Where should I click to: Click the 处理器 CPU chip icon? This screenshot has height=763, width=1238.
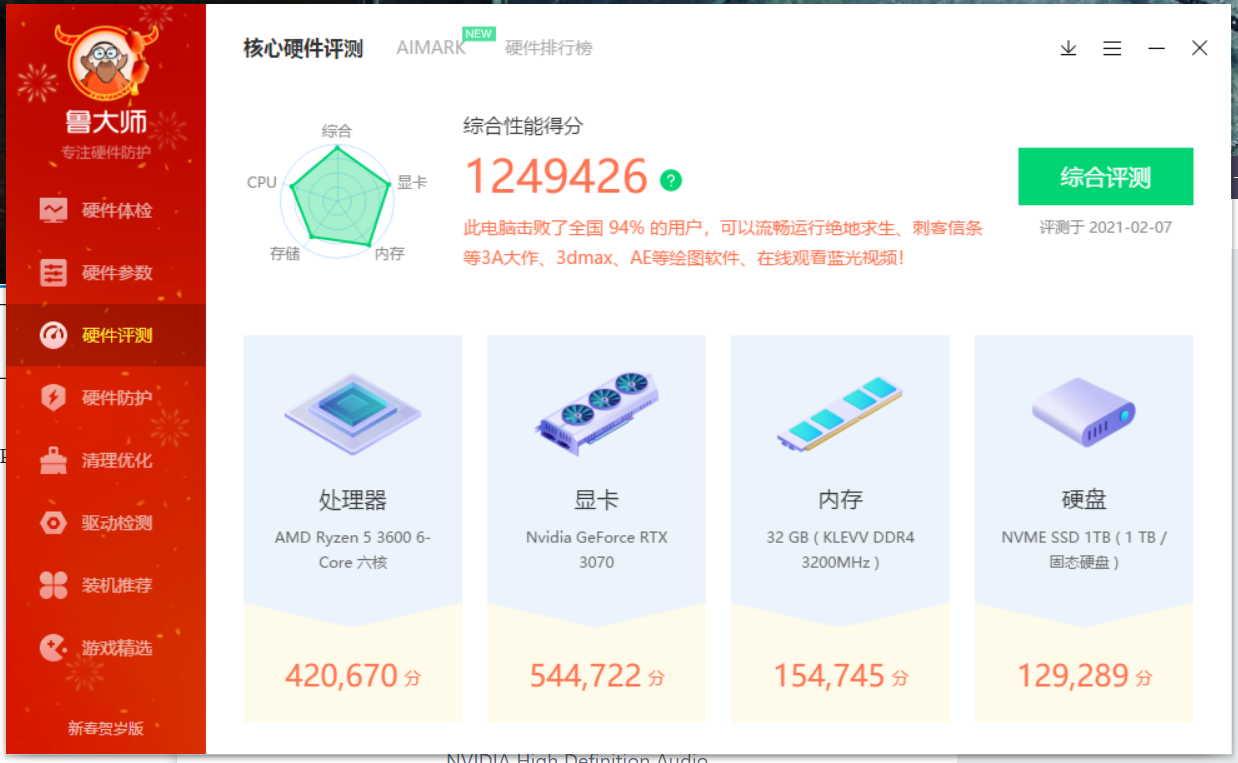coord(353,414)
